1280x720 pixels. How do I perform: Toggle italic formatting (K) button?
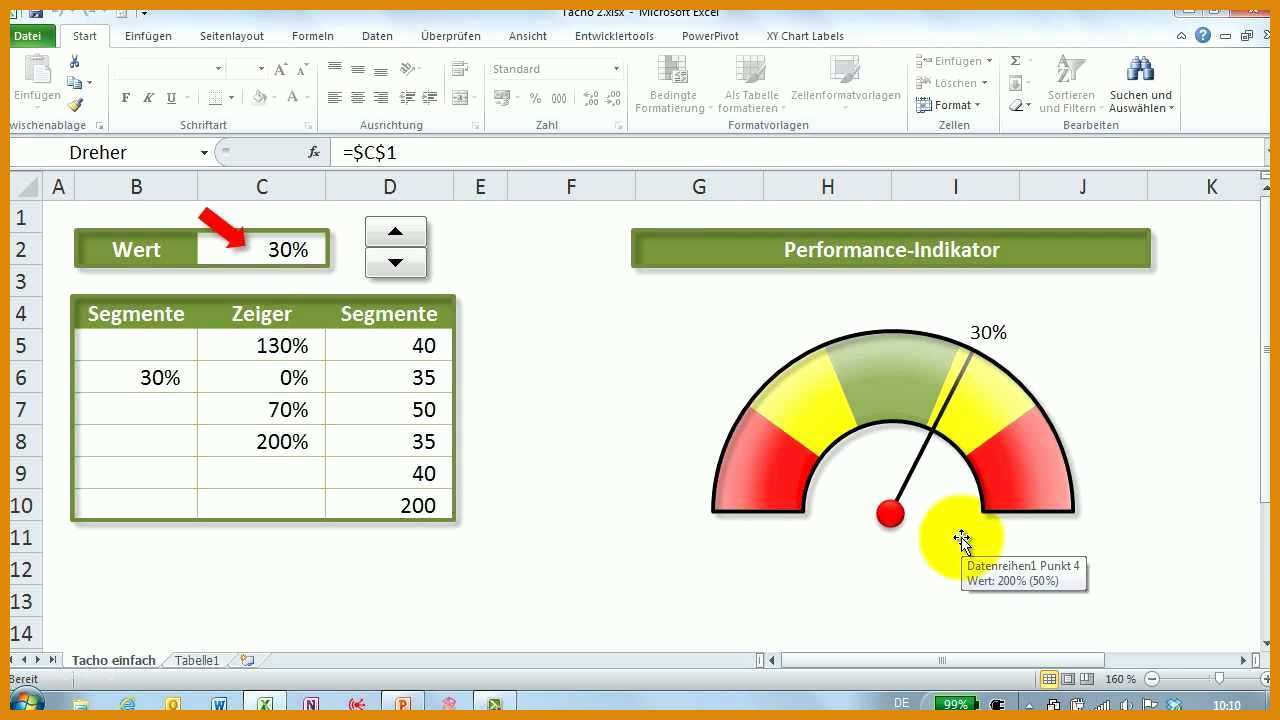click(148, 98)
